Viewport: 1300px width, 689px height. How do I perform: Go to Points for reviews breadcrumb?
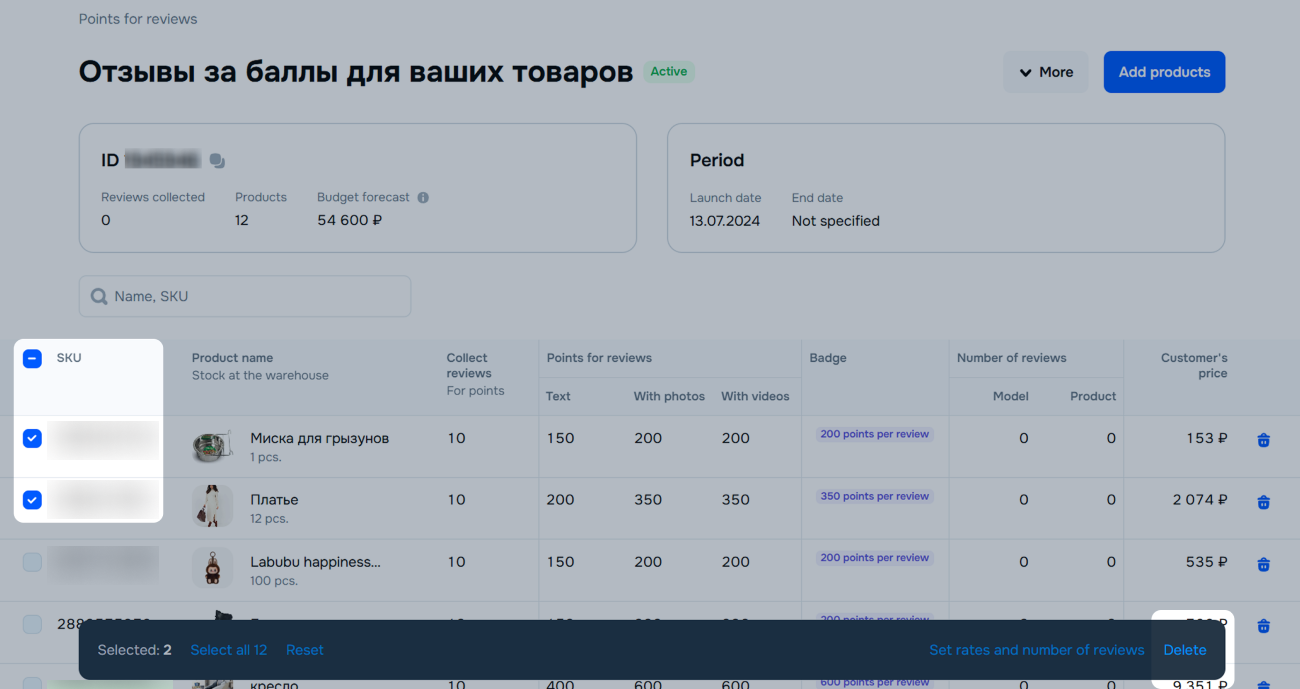138,19
